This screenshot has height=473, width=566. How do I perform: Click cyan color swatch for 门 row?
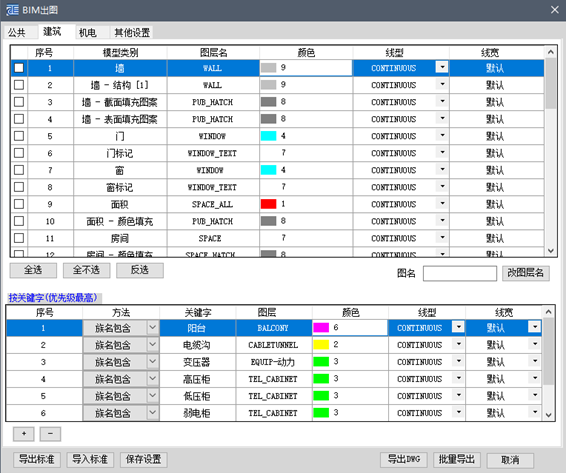[x=269, y=136]
